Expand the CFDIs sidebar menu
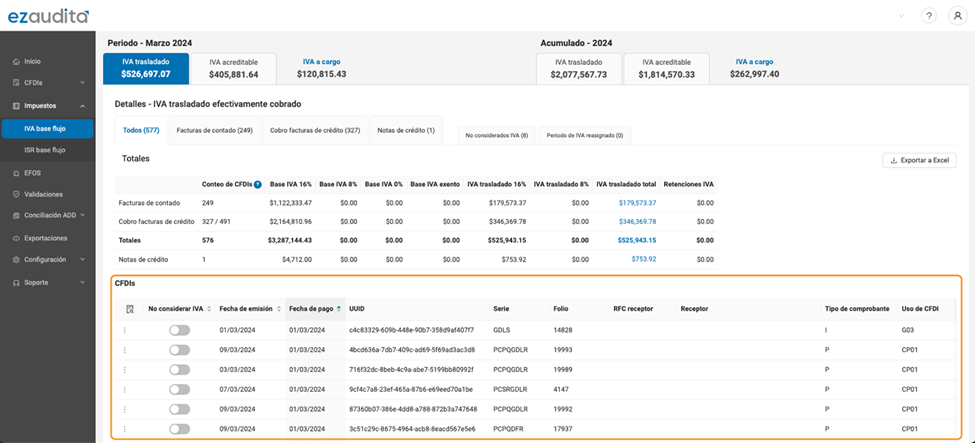 pos(82,82)
